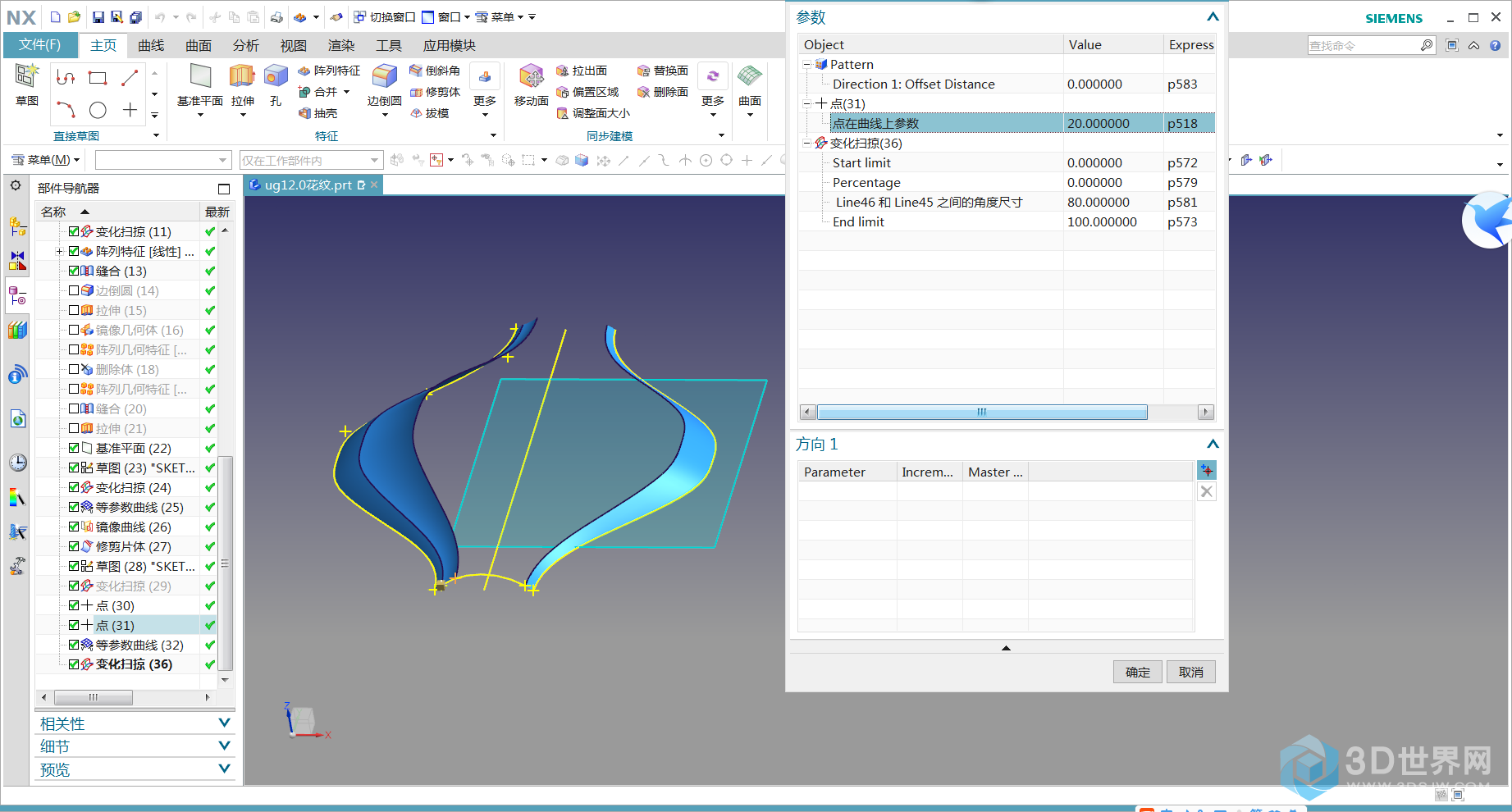Select Delete Face (删除面)

pyautogui.click(x=663, y=92)
